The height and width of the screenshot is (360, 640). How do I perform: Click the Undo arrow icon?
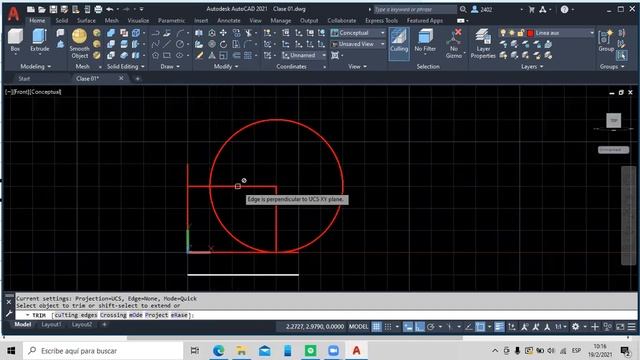(x=109, y=9)
